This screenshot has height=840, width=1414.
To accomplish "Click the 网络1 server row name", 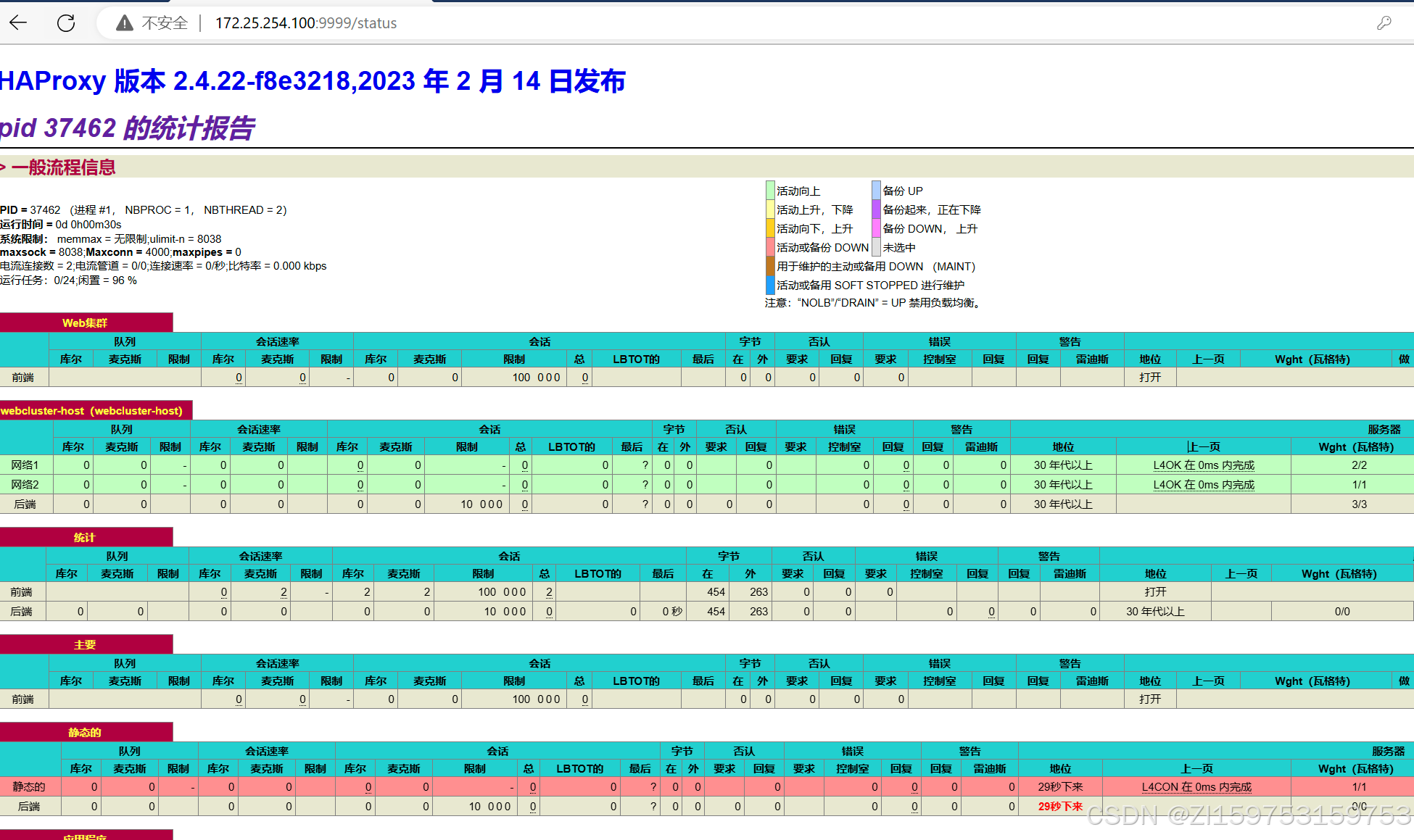I will coord(25,465).
